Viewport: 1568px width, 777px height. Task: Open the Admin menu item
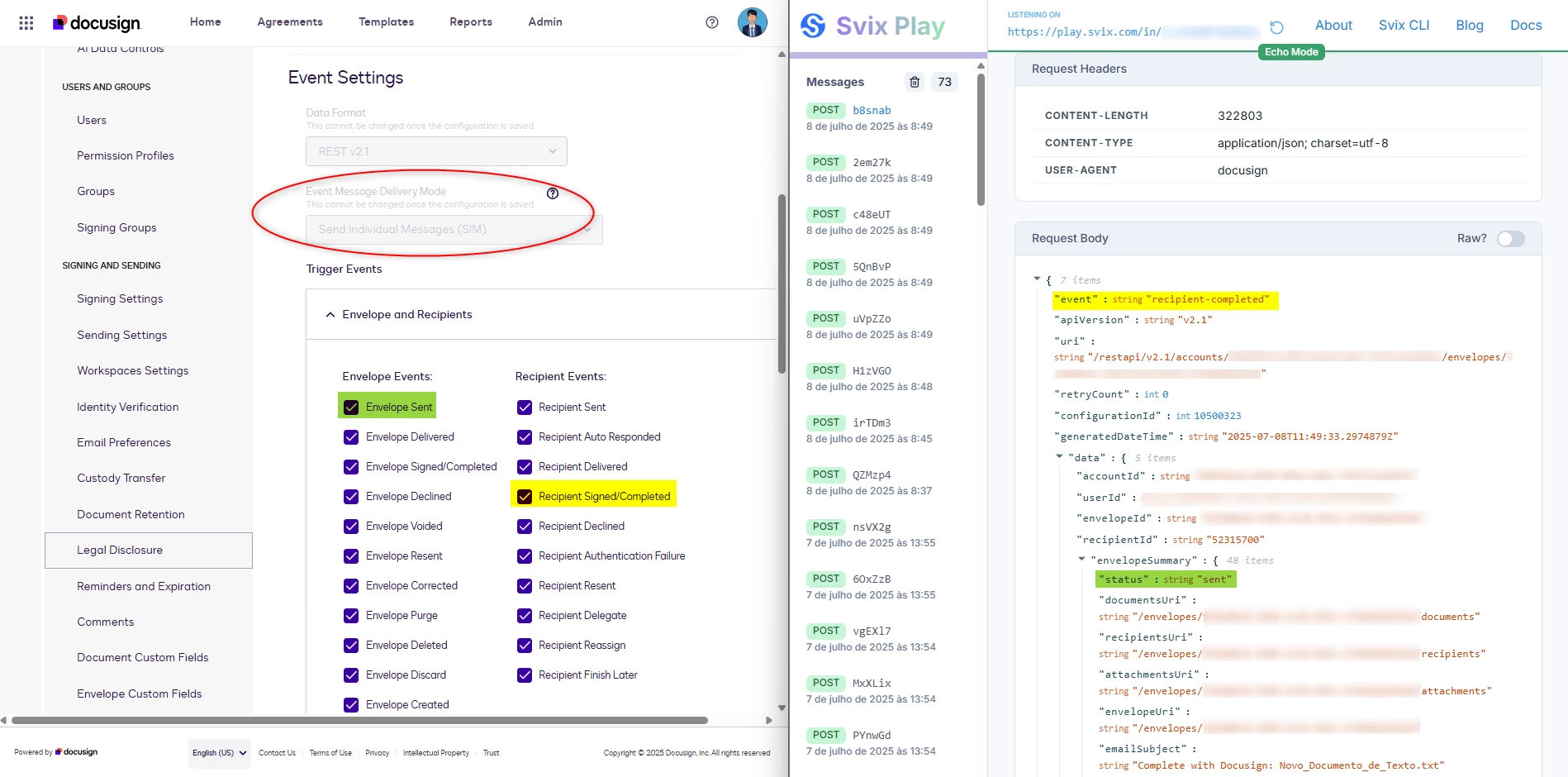click(545, 22)
